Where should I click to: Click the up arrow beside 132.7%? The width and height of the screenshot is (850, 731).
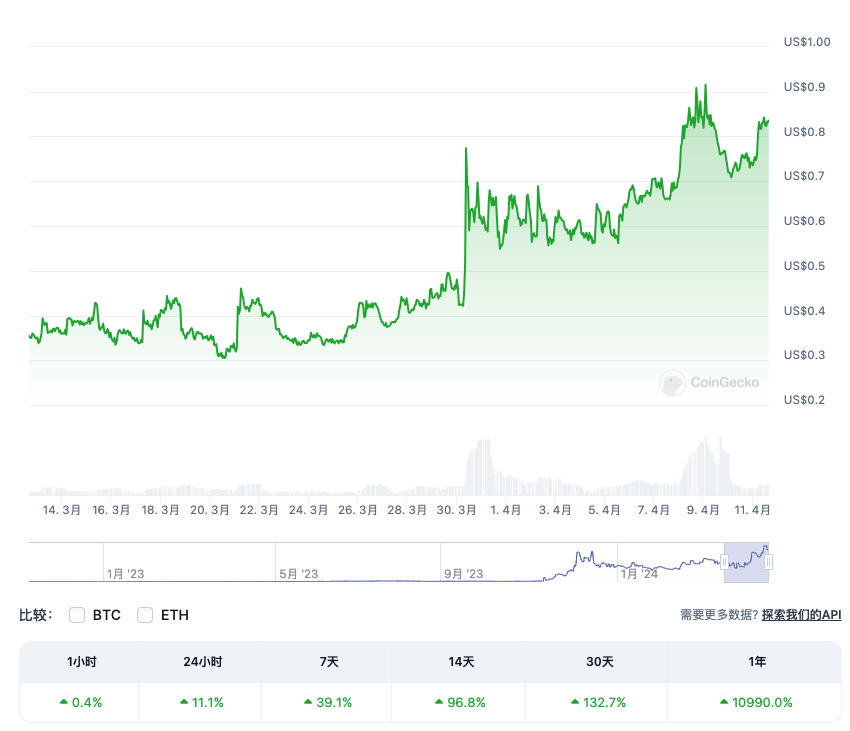(576, 702)
